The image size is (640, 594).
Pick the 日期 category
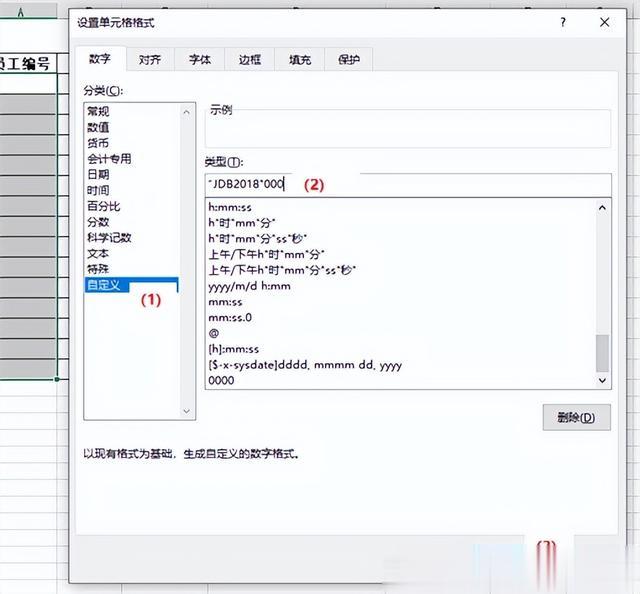98,174
